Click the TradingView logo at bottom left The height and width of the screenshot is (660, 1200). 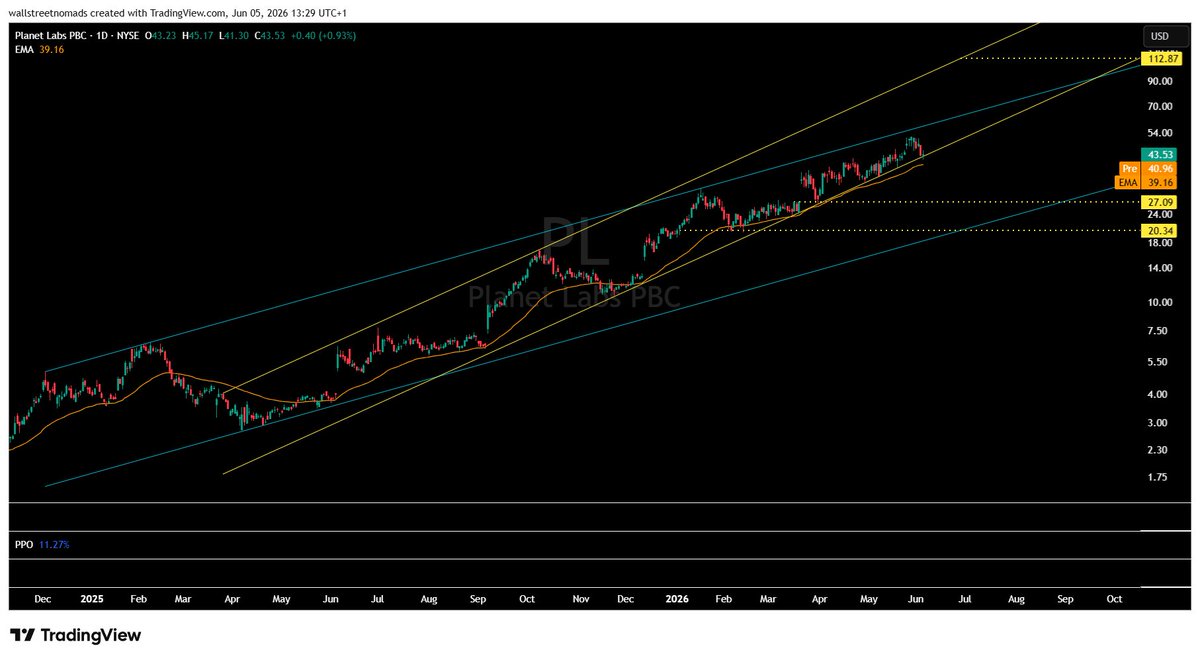click(75, 635)
